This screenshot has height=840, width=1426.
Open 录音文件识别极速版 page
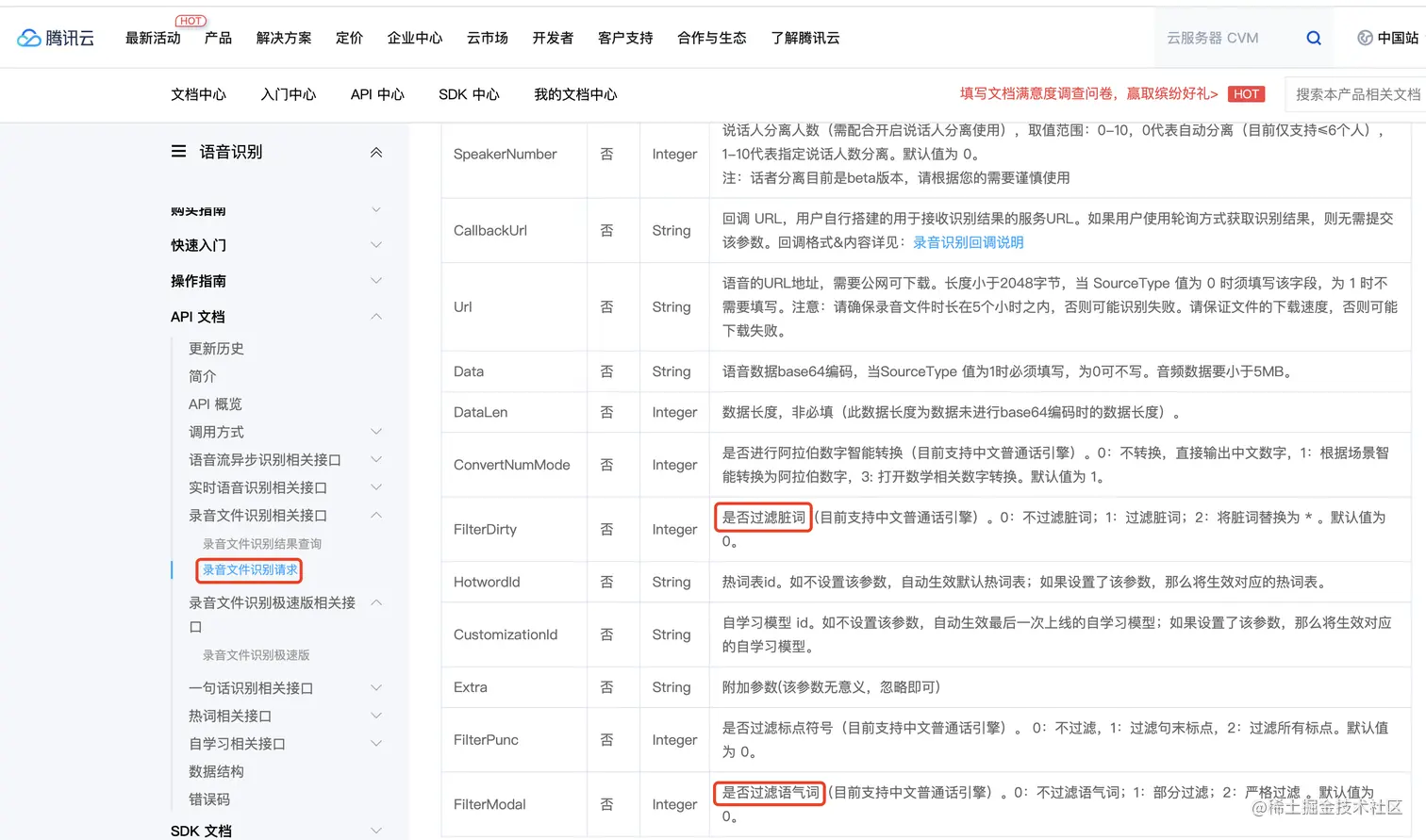pos(256,655)
